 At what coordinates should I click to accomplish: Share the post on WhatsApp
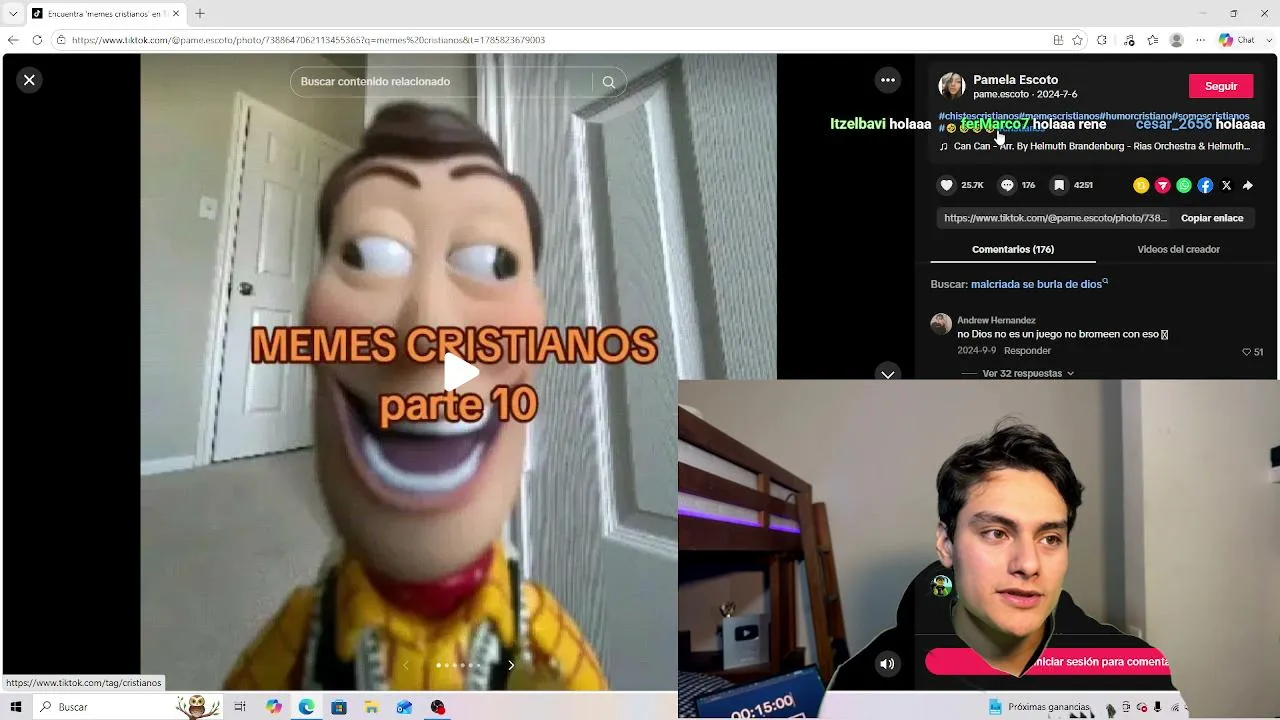tap(1184, 185)
